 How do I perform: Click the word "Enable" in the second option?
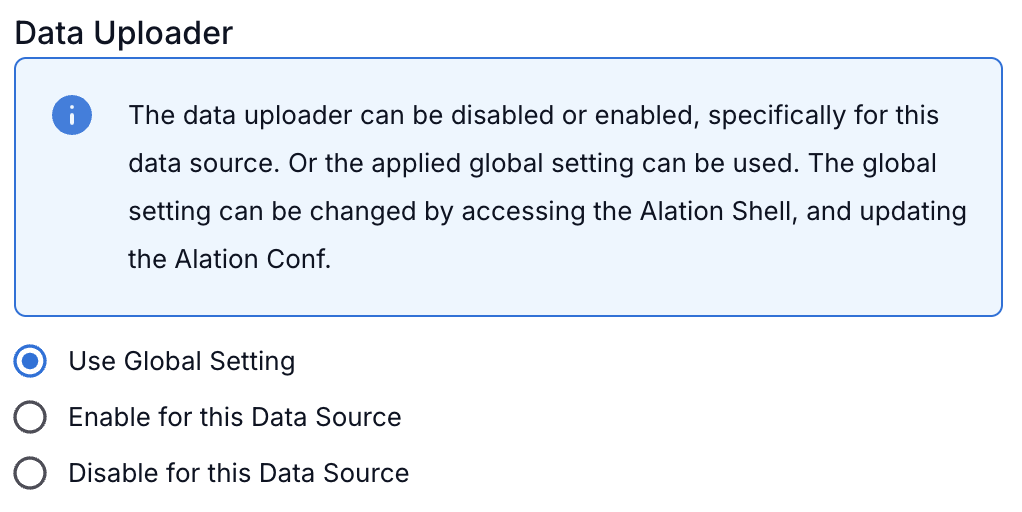click(x=107, y=417)
